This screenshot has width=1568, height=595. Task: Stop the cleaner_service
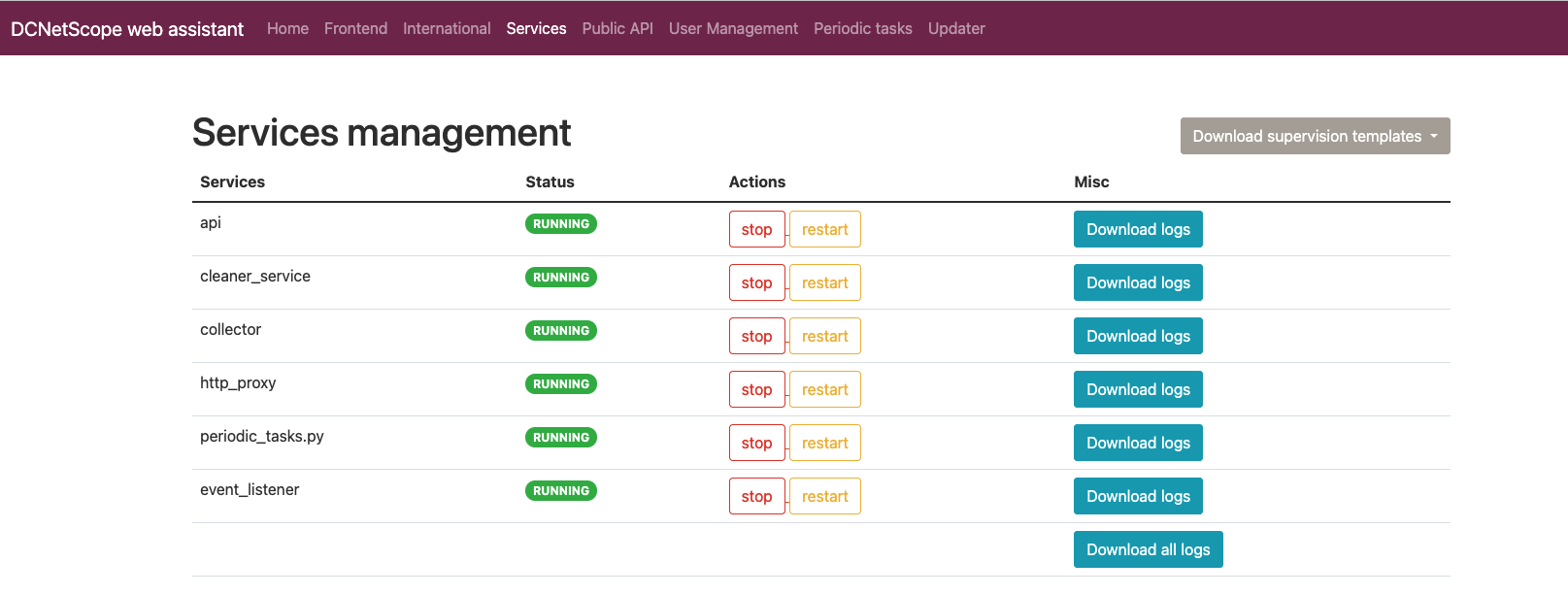(756, 282)
